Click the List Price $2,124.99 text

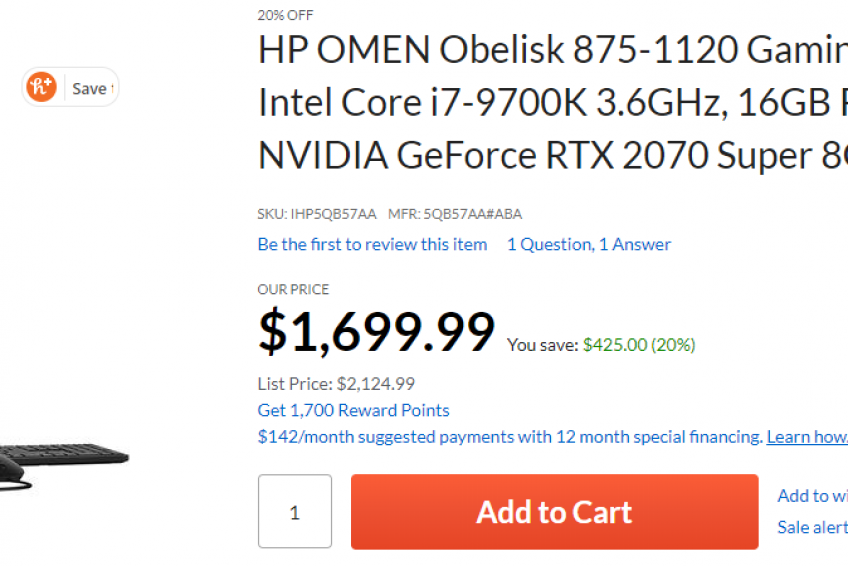[336, 383]
